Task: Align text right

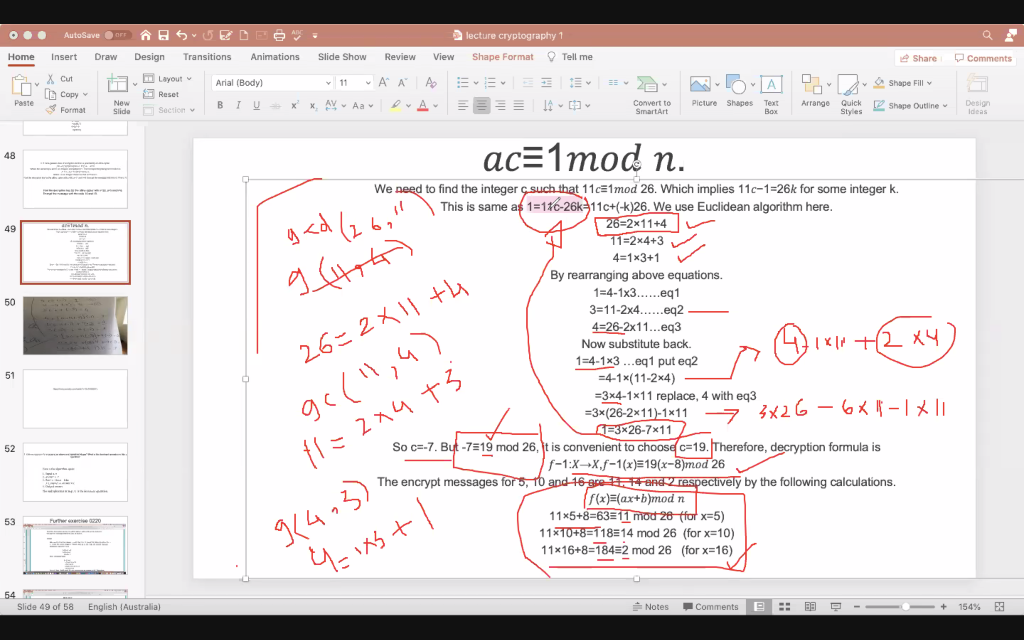Action: [x=500, y=106]
